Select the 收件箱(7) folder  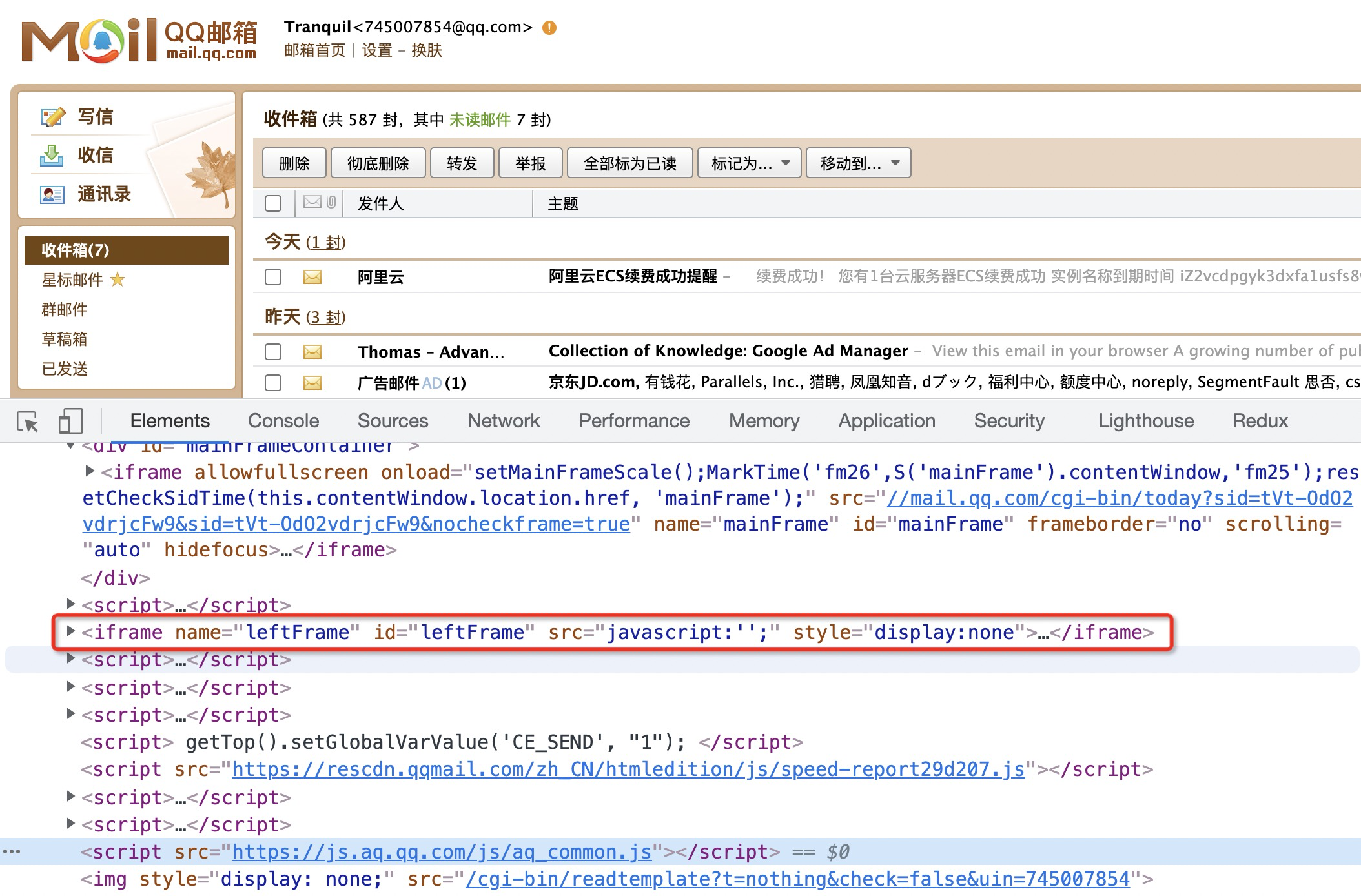click(127, 250)
